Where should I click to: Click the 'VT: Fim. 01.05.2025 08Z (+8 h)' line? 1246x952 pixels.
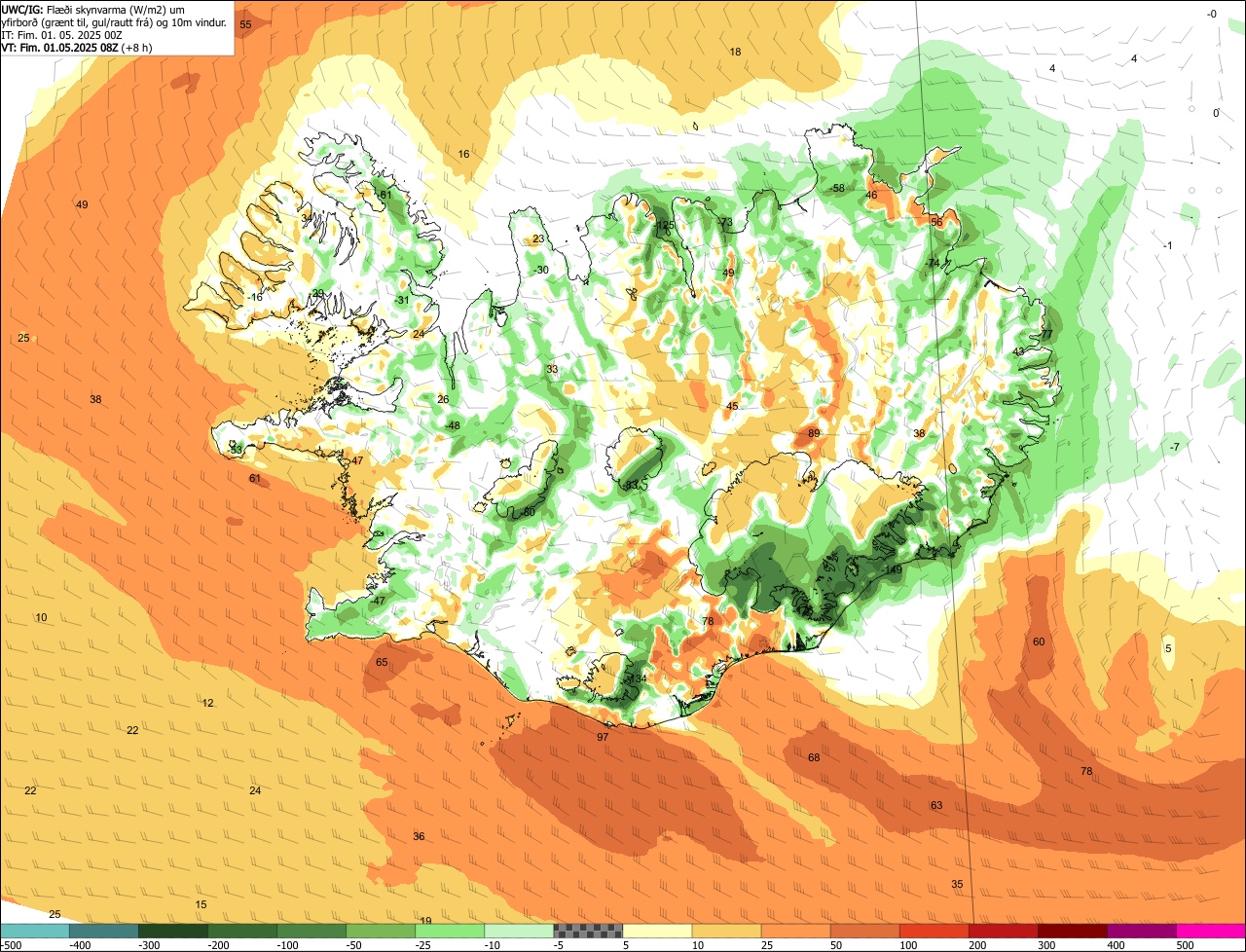pos(77,47)
